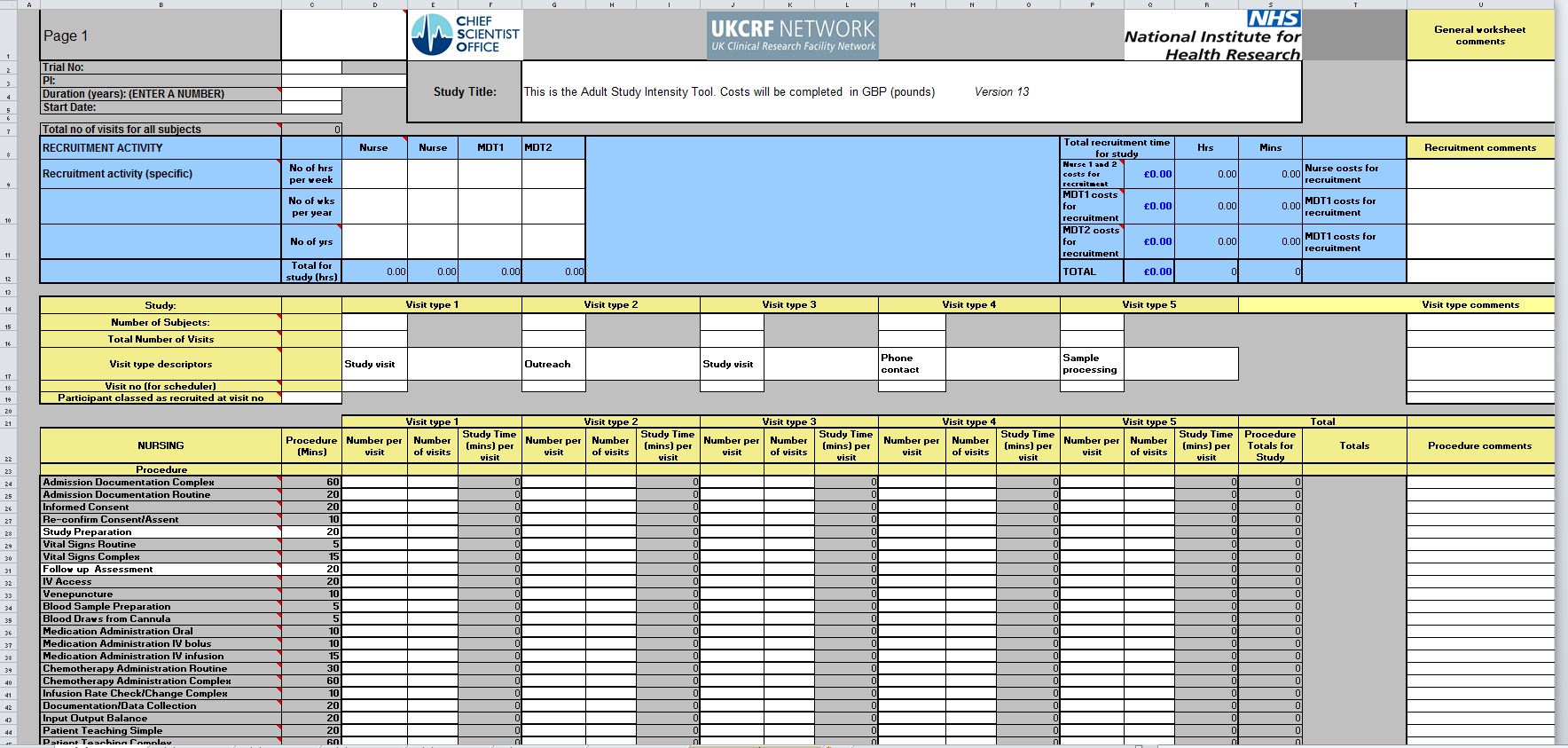Select the "Recruitment comments" header
Screen dimensions: 1568x748
tap(1480, 148)
